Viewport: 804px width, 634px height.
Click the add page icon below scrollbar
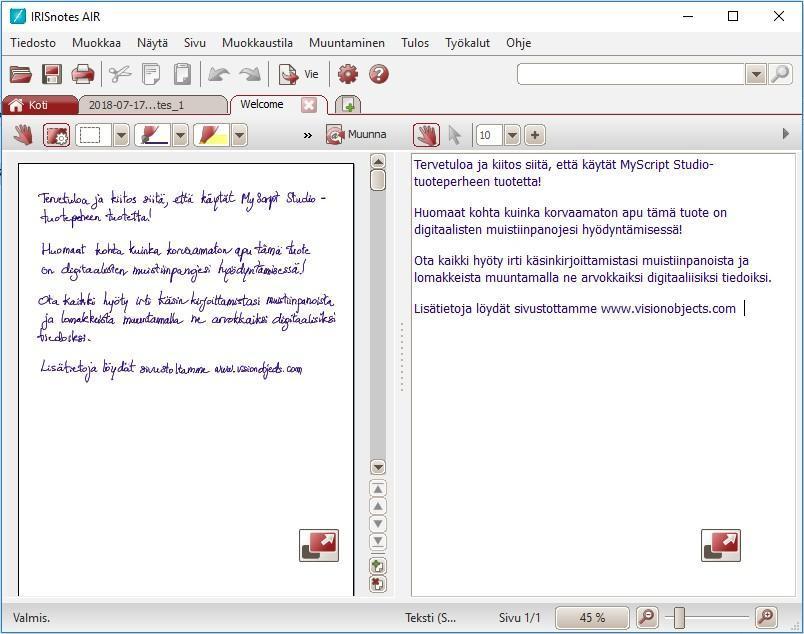(378, 566)
